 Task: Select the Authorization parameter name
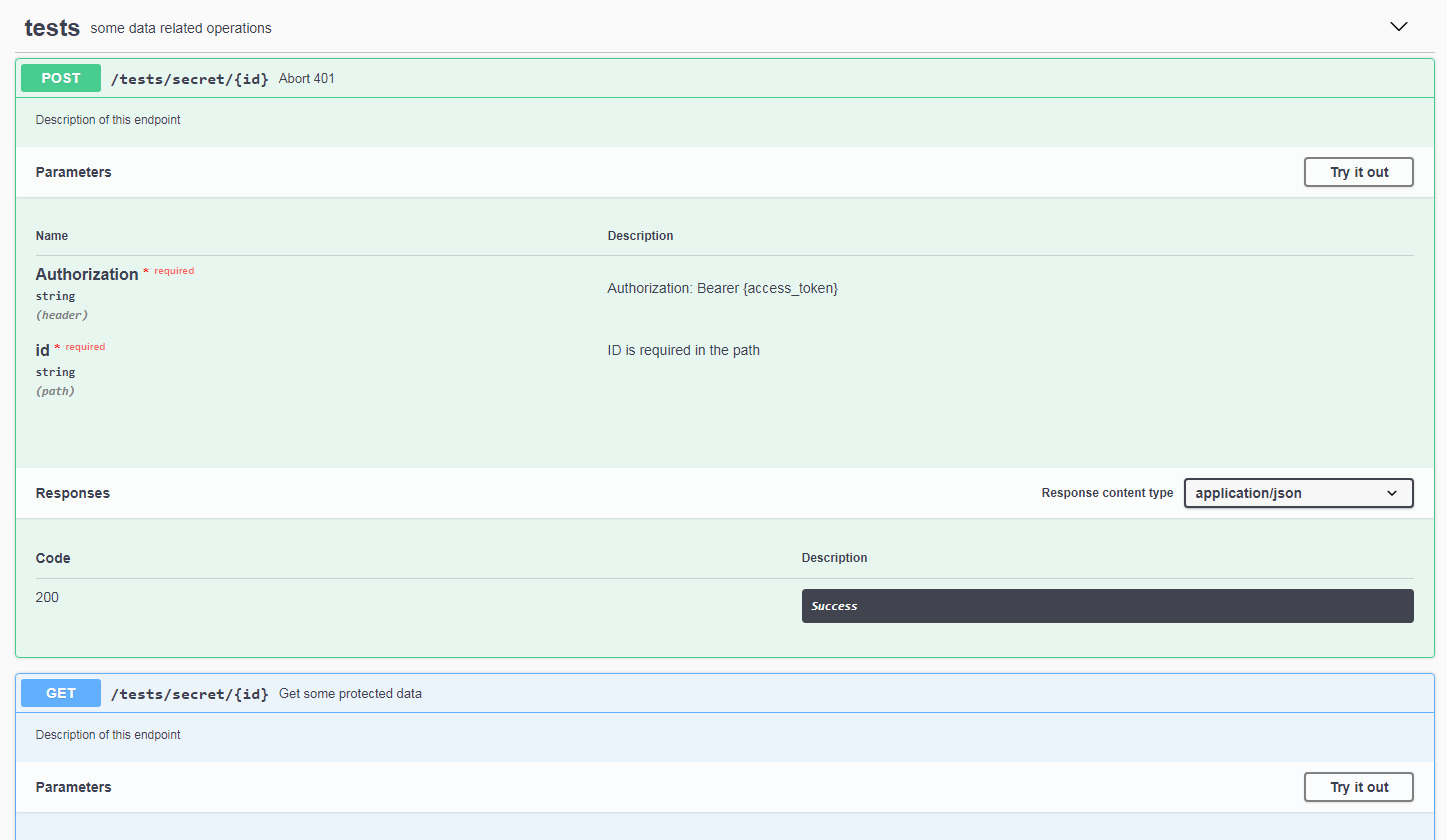pos(87,273)
